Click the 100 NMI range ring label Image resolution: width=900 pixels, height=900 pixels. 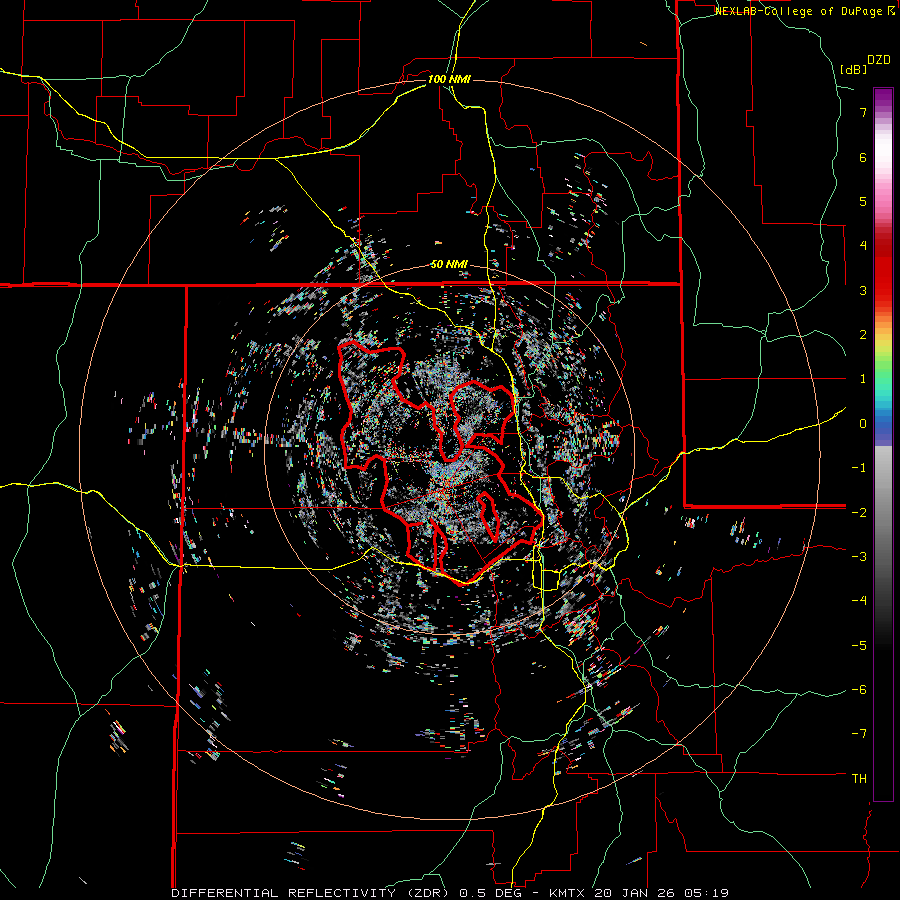[x=449, y=79]
